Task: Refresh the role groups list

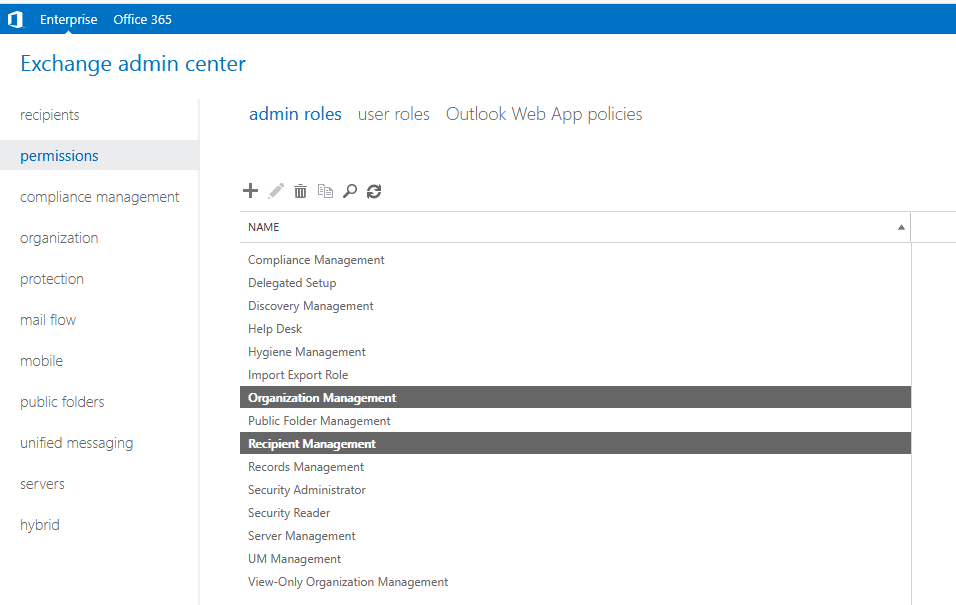Action: (374, 192)
